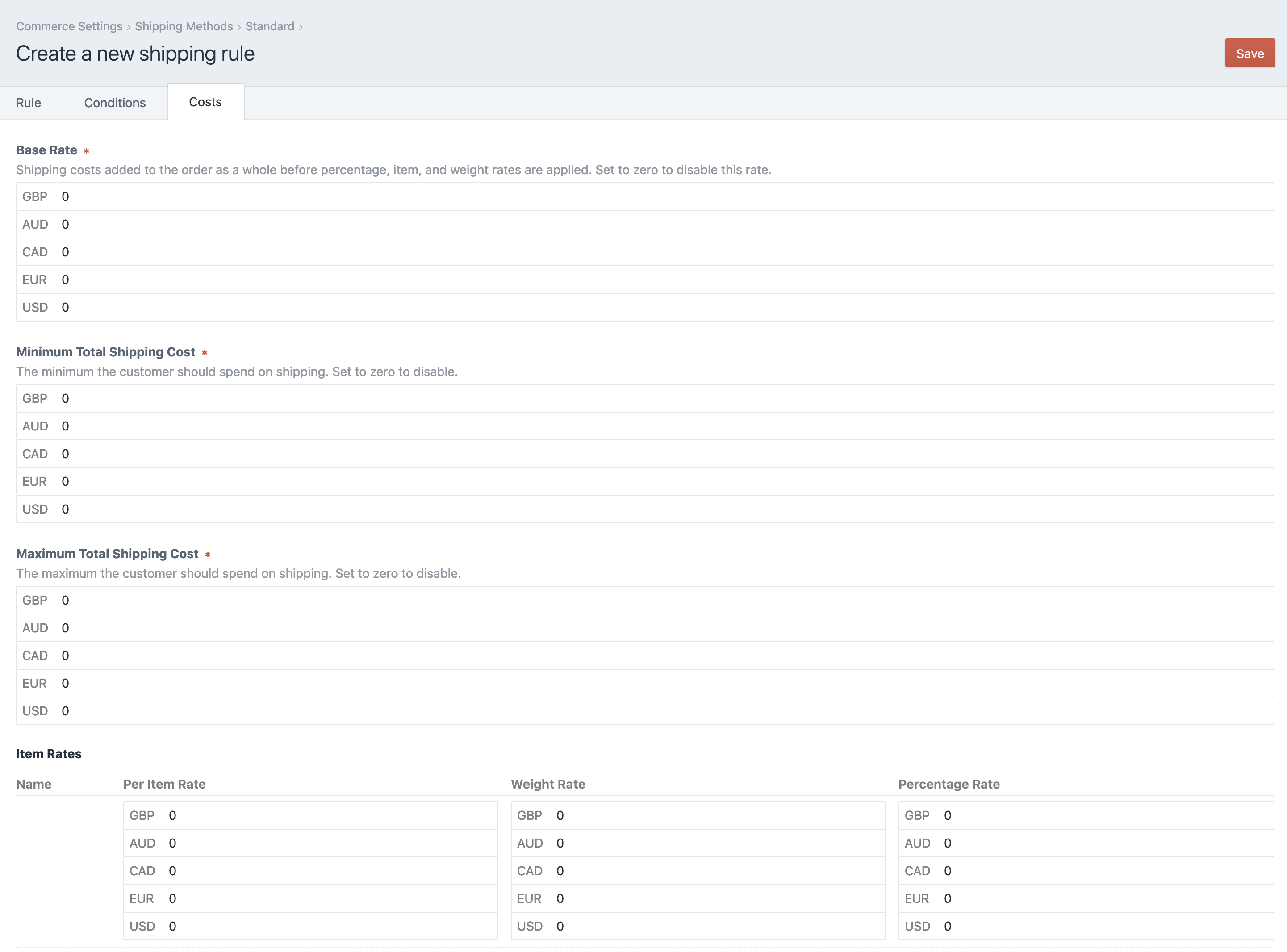Click Minimum Total Shipping Cost CAD field

[663, 454]
